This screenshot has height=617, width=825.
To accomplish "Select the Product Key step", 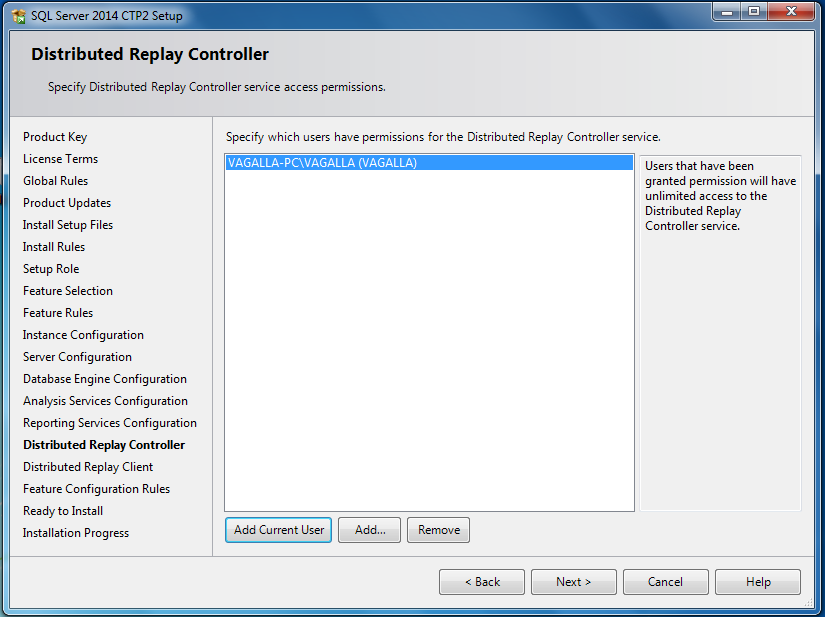I will 55,137.
